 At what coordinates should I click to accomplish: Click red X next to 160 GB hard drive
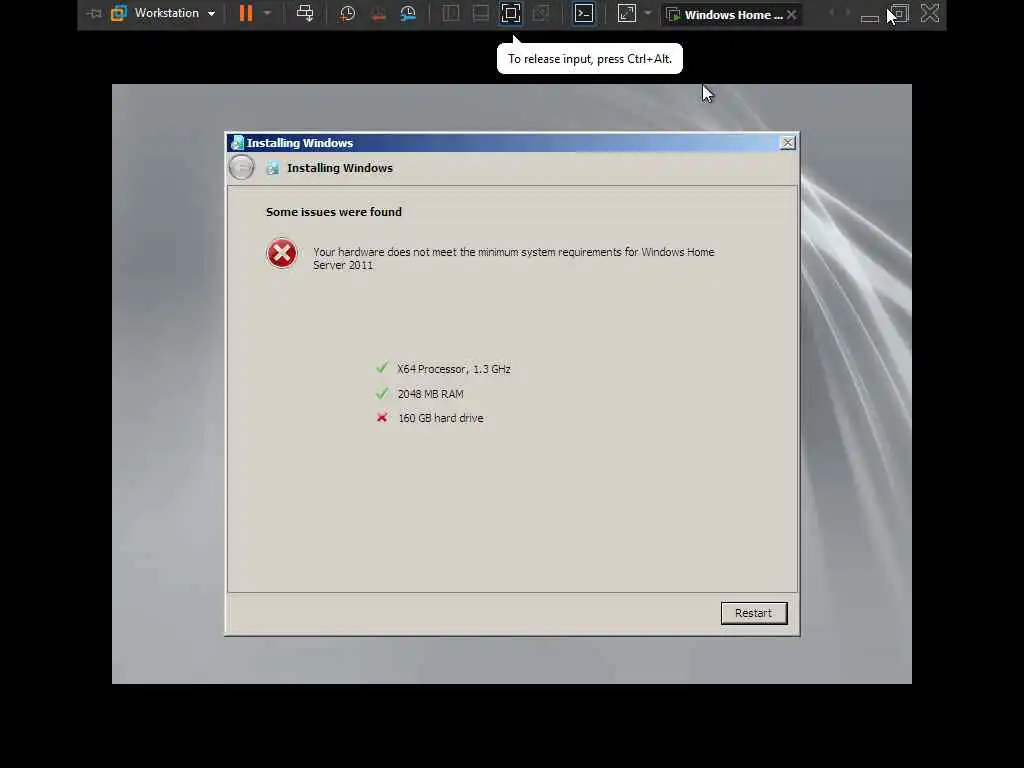382,417
